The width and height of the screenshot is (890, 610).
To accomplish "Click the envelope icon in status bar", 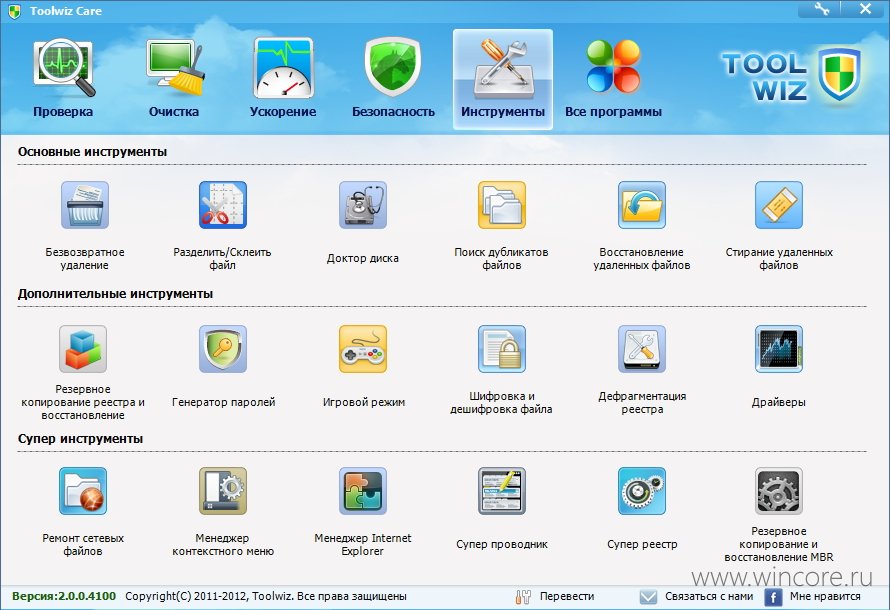I will (648, 597).
